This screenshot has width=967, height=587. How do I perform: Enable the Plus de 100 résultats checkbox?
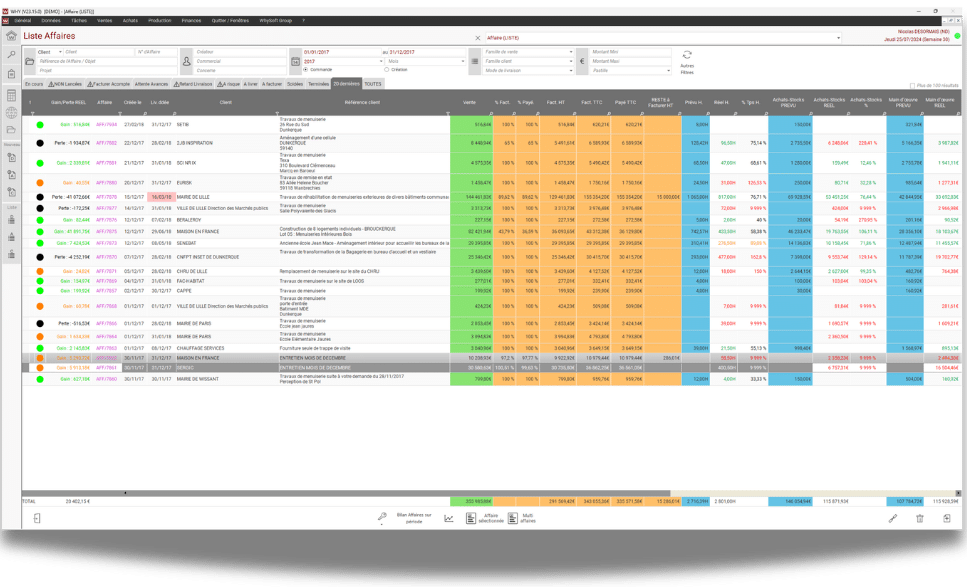[x=912, y=86]
